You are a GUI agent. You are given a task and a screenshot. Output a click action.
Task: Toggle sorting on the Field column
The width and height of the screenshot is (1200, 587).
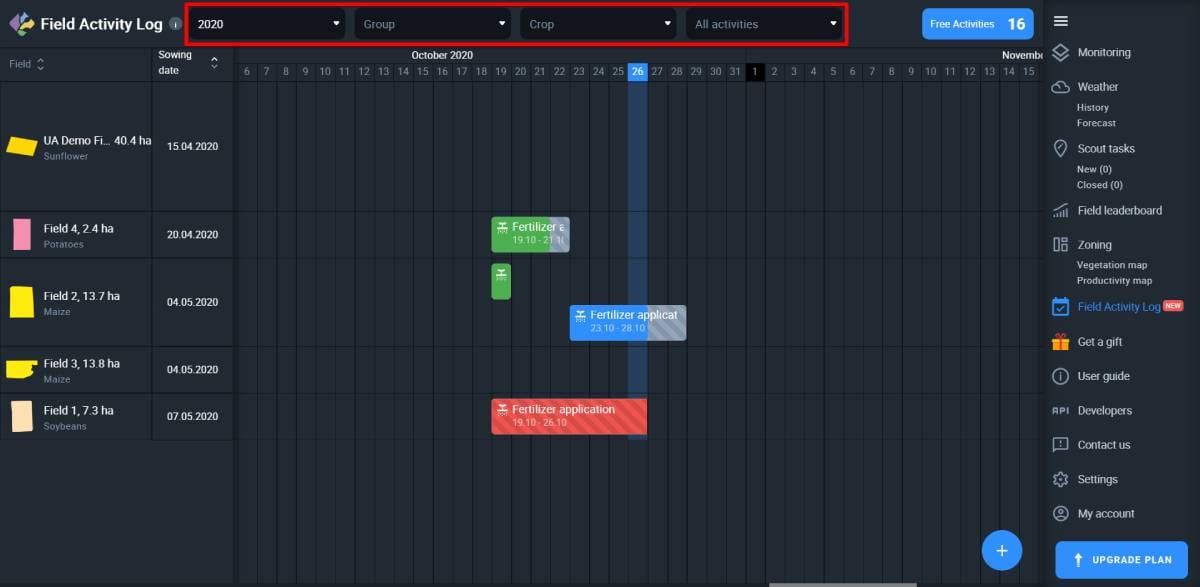(x=41, y=64)
